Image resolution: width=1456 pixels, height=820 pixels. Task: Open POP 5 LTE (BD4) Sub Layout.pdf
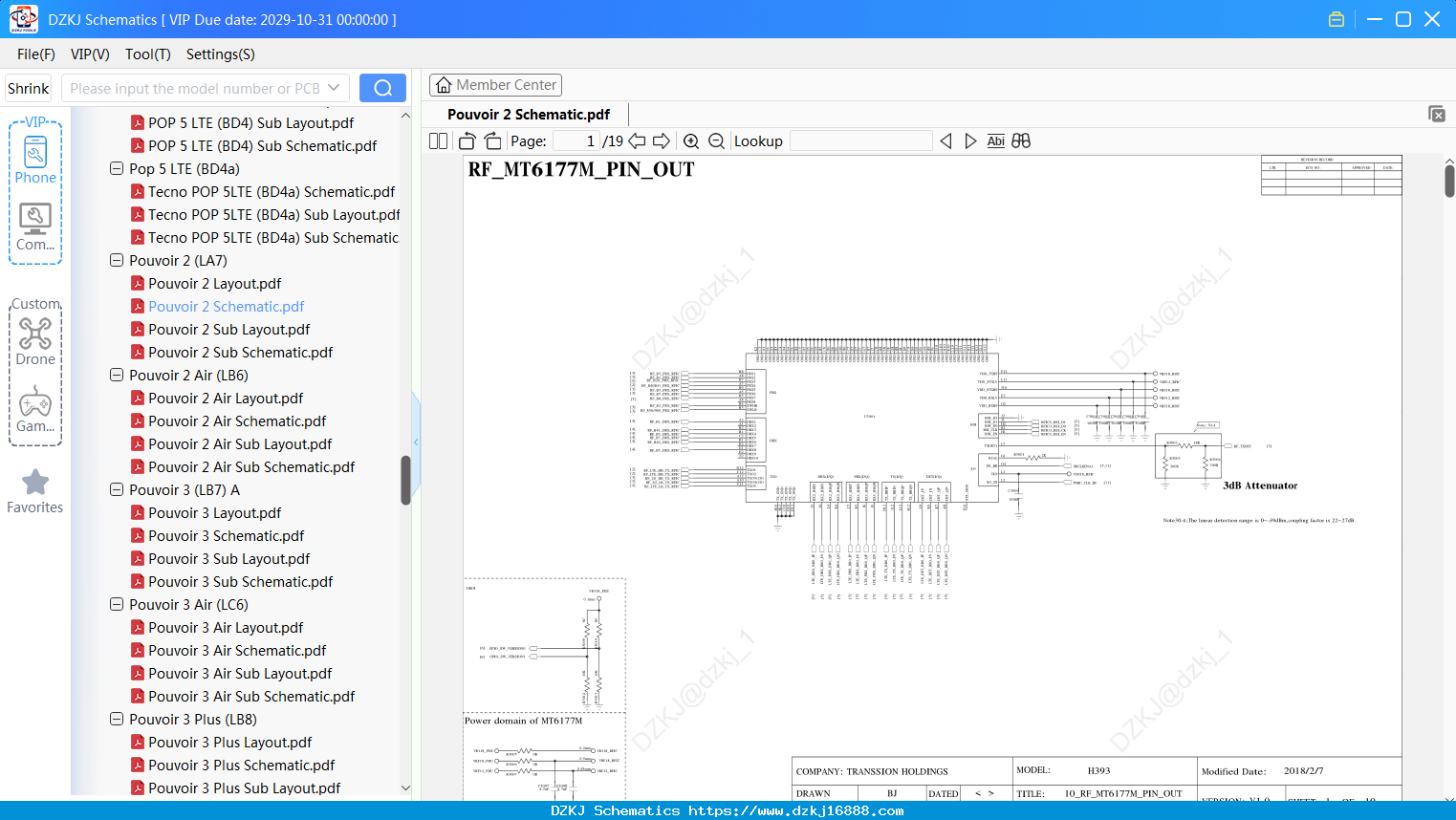click(250, 123)
